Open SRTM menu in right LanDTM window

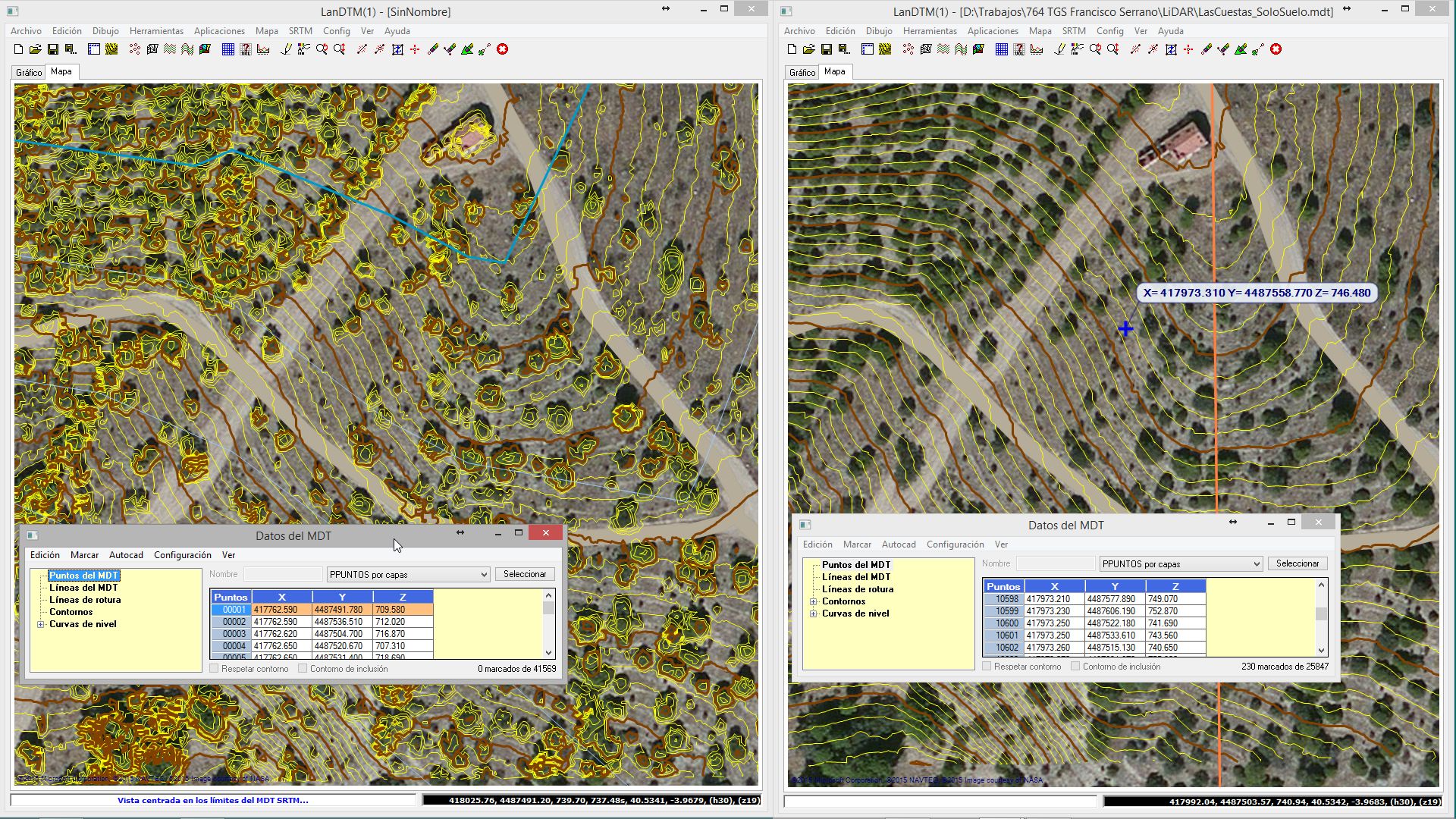pos(1074,31)
